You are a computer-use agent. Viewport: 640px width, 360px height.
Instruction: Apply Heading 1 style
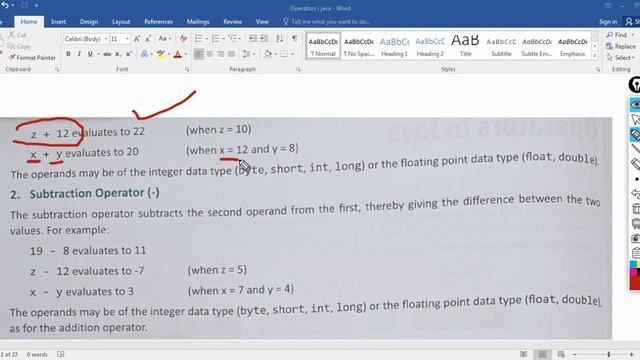pos(394,46)
